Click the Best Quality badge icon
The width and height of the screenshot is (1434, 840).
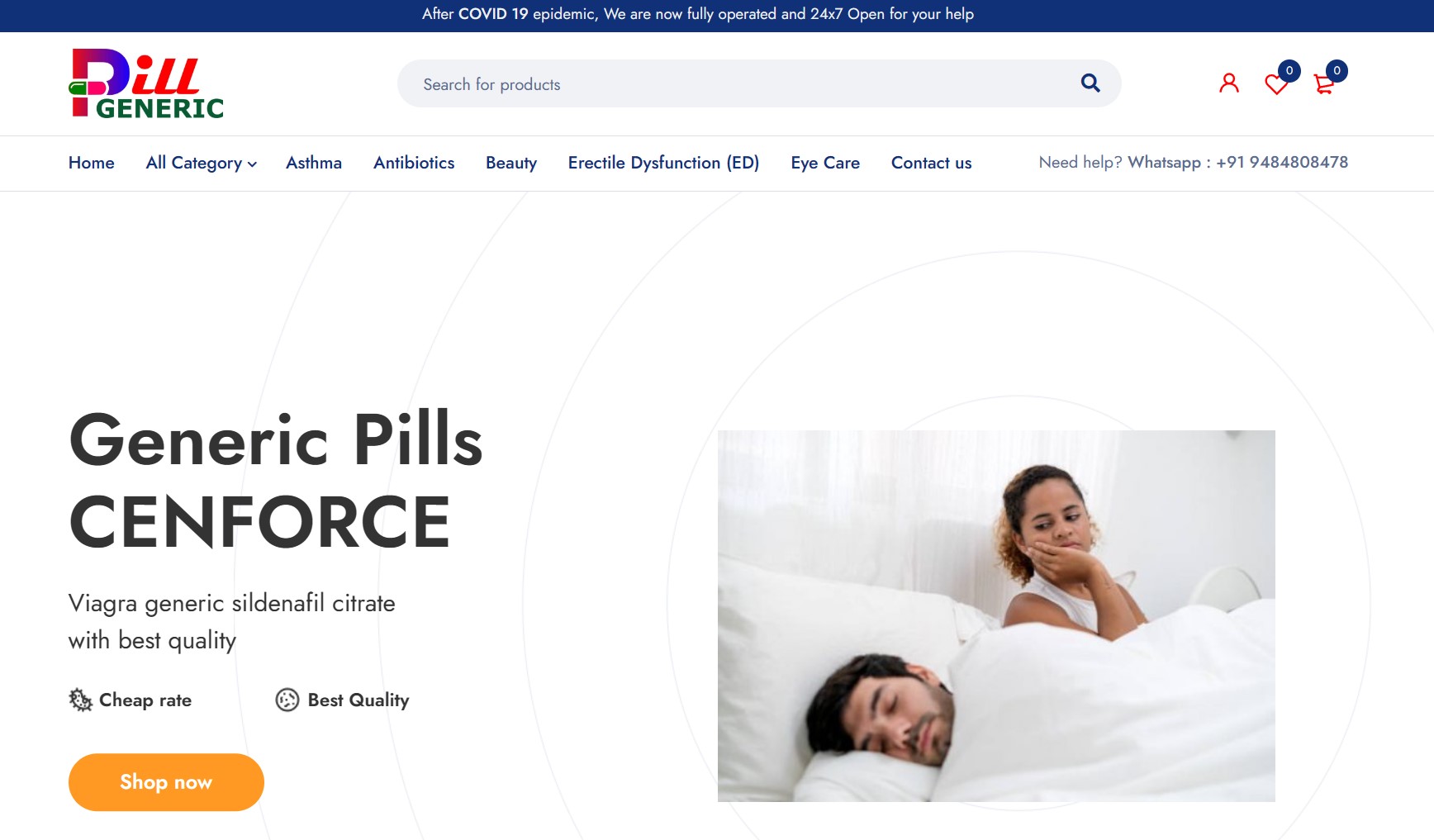coord(287,700)
